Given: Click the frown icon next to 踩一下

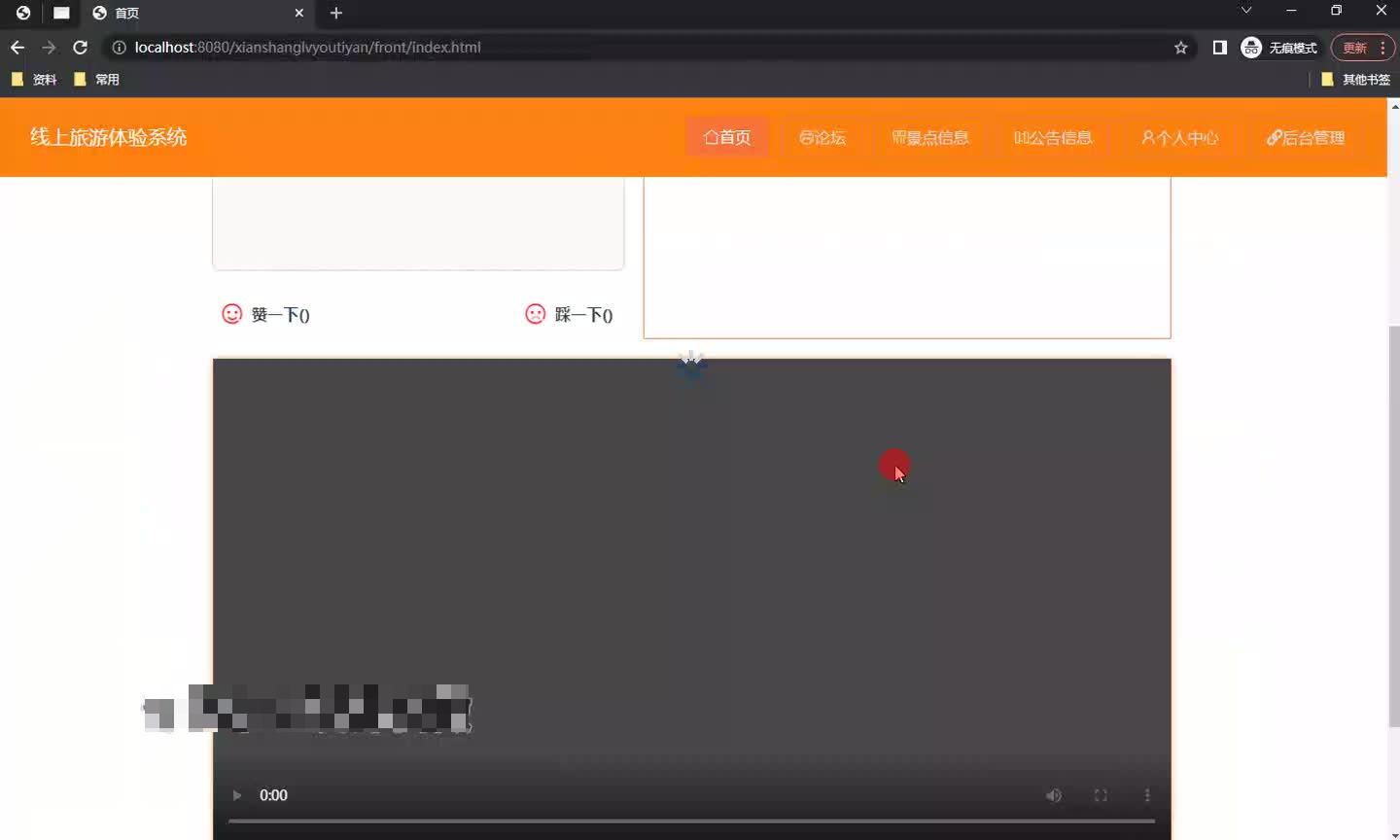Looking at the screenshot, I should pos(535,313).
